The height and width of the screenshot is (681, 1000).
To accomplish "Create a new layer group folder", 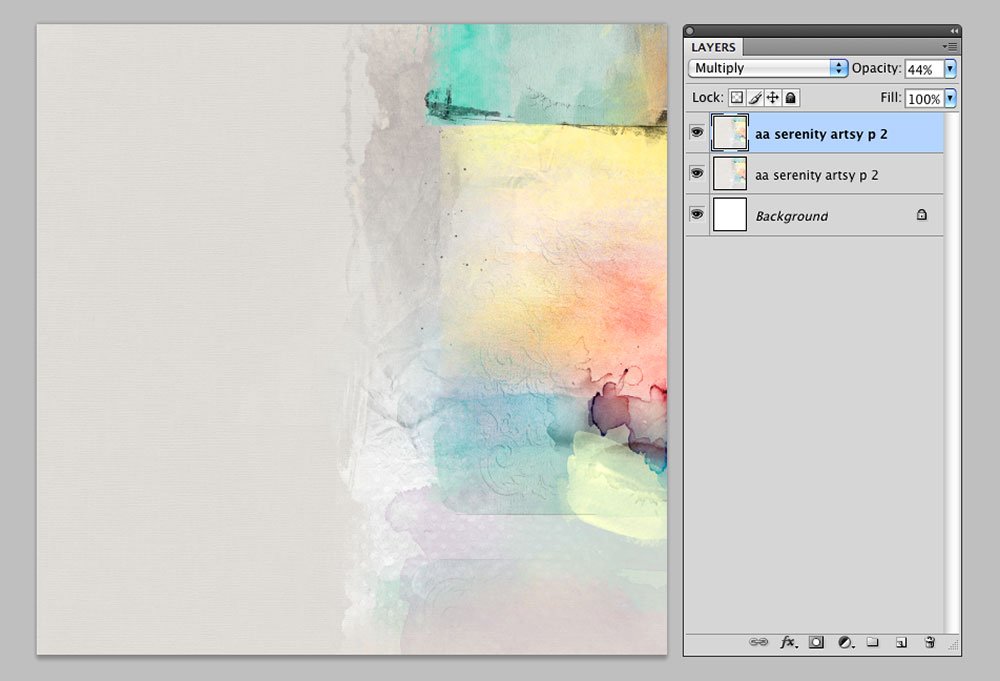I will (x=872, y=642).
